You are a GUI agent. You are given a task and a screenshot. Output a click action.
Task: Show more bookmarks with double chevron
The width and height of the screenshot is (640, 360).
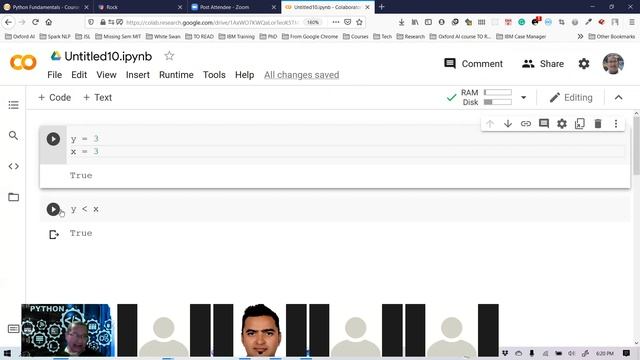coord(580,36)
